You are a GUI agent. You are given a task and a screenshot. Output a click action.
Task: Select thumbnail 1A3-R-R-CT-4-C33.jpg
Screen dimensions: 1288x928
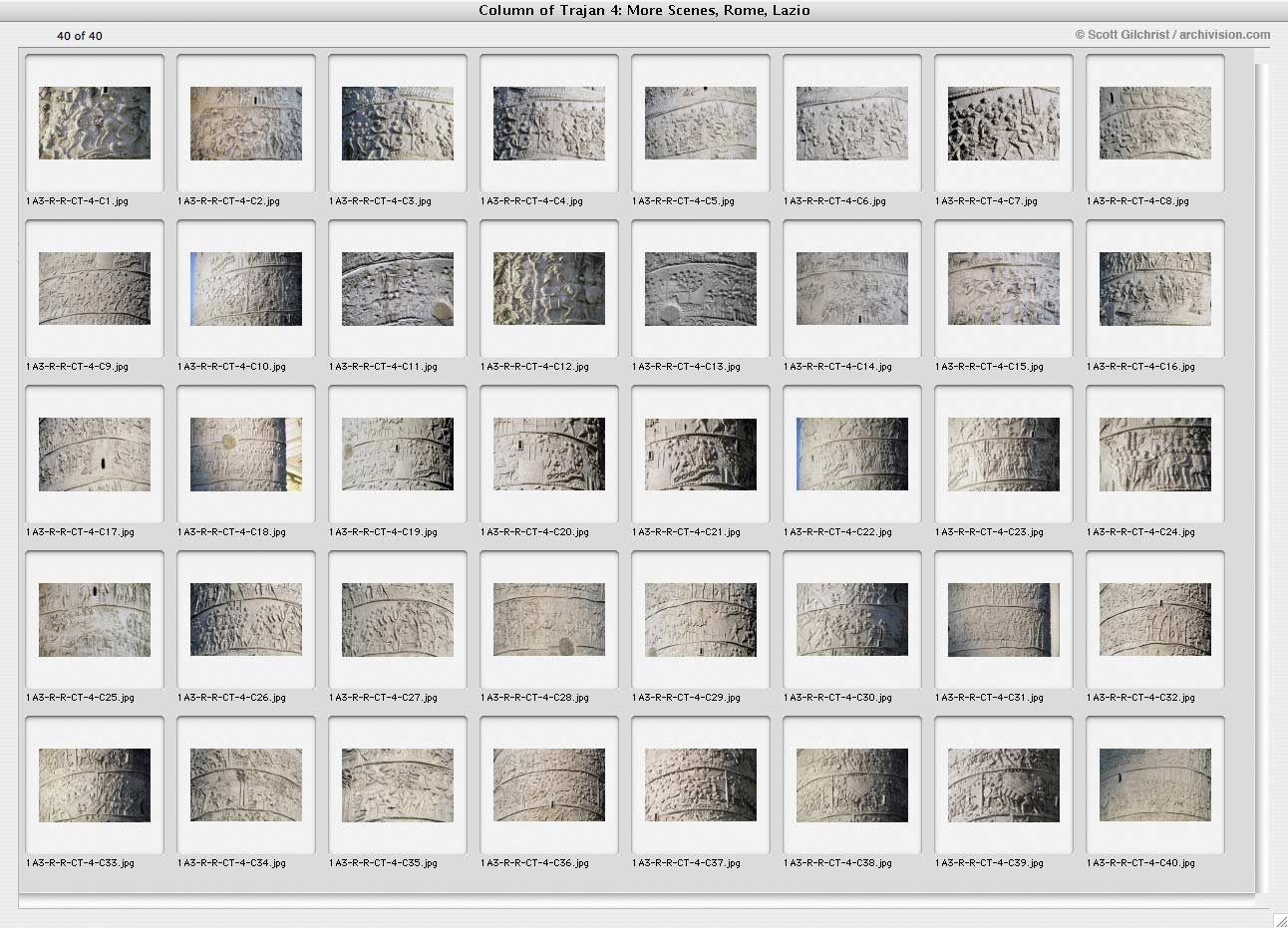pyautogui.click(x=95, y=784)
